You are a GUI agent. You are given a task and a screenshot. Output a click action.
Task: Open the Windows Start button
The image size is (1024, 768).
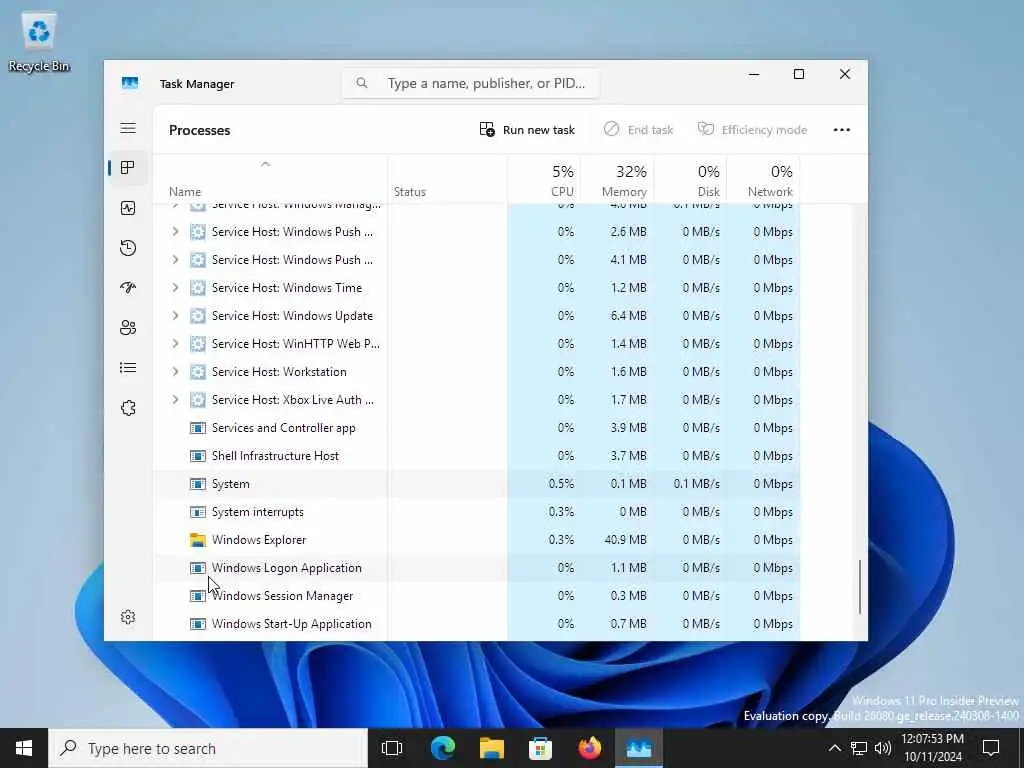(x=24, y=748)
